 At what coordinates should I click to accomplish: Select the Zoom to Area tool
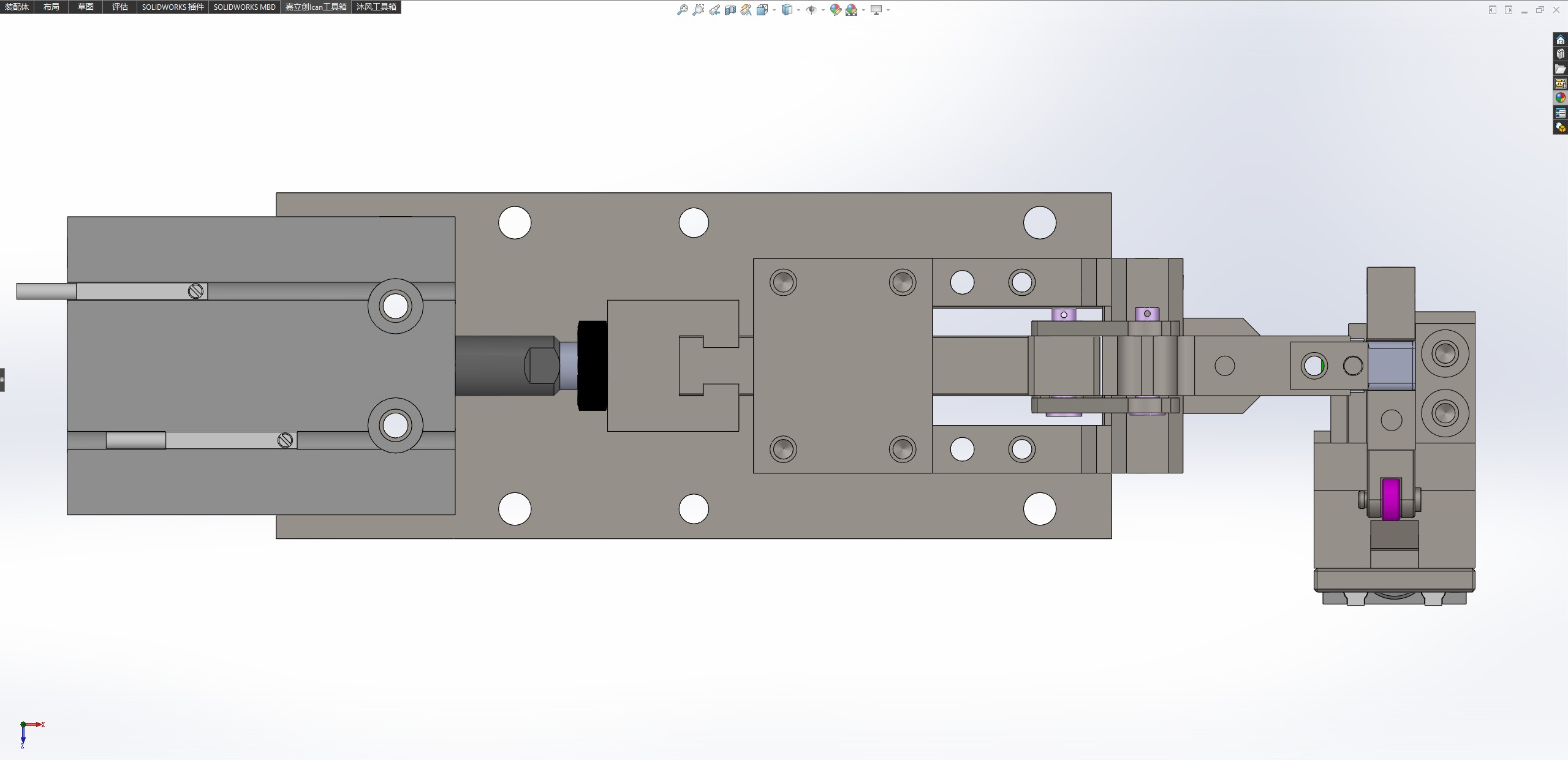[x=698, y=10]
